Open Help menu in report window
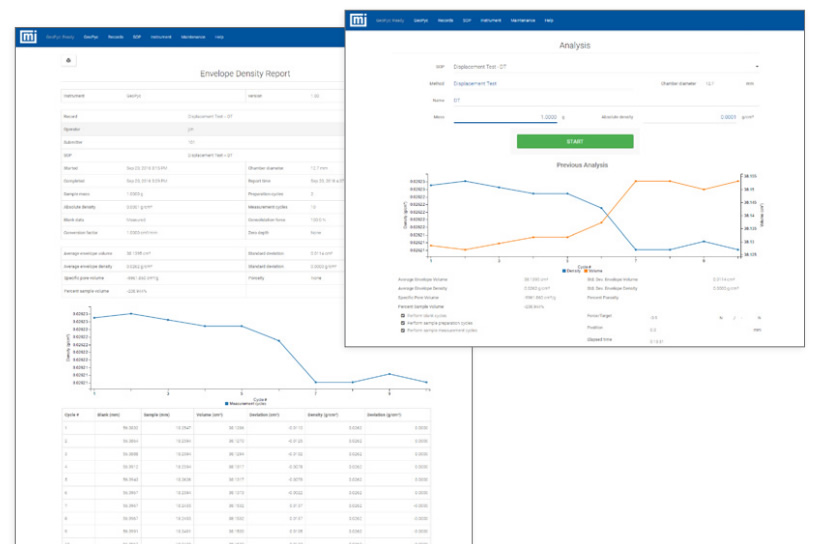This screenshot has height=544, width=813. point(218,37)
